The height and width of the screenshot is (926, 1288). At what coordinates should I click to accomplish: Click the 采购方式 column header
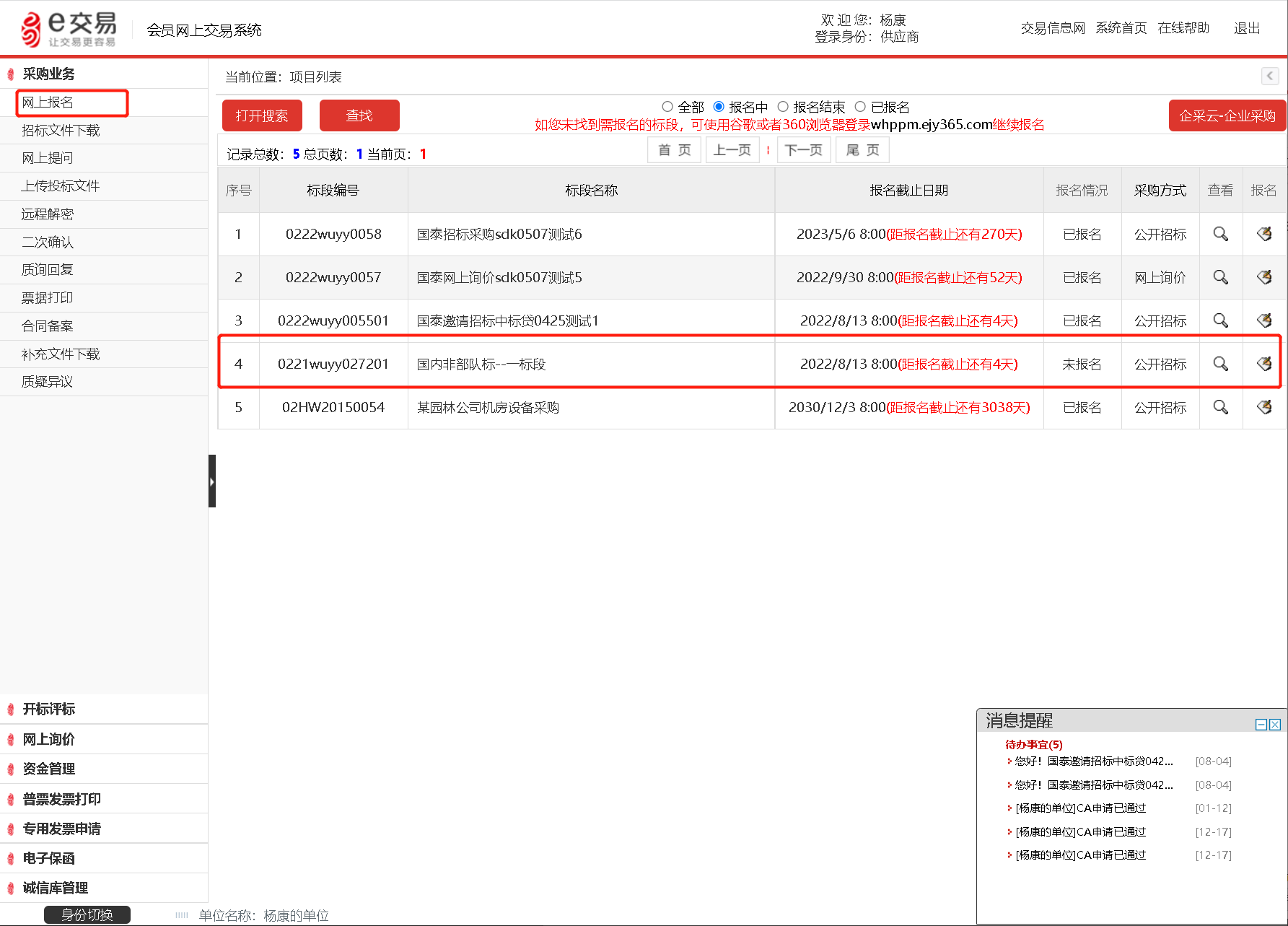1160,191
